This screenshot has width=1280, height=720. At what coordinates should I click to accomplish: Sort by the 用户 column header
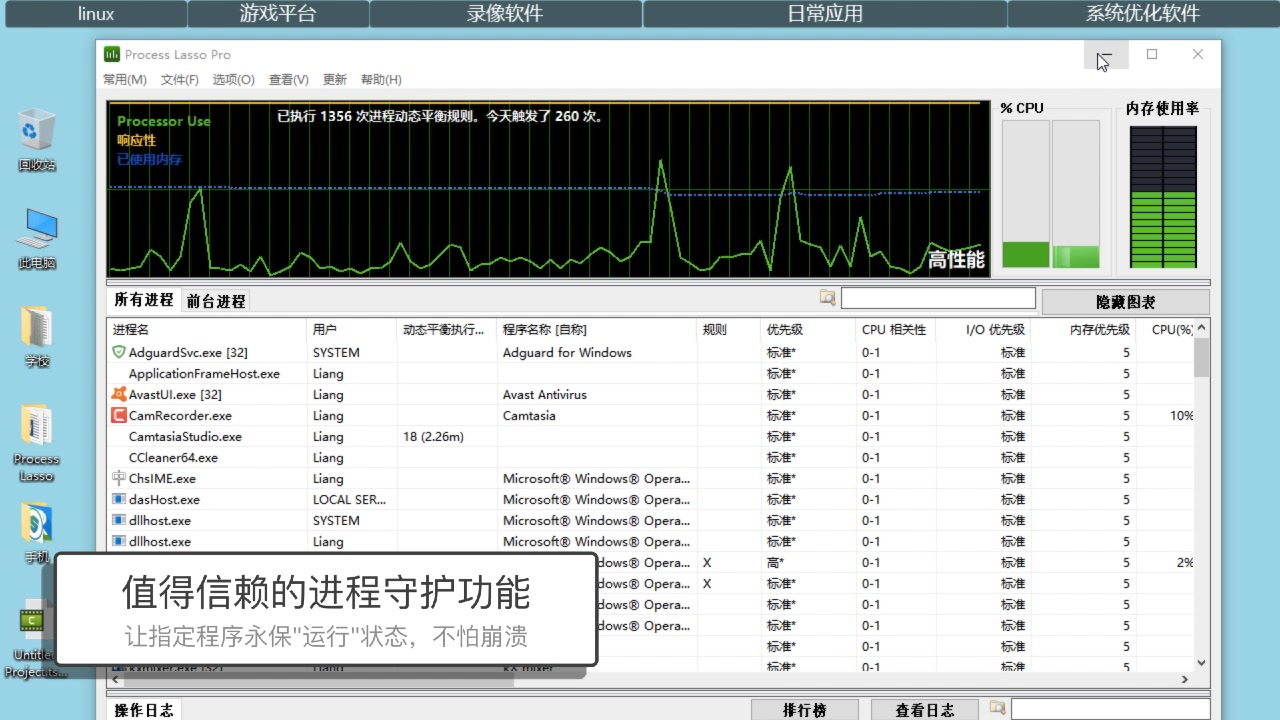pos(352,329)
